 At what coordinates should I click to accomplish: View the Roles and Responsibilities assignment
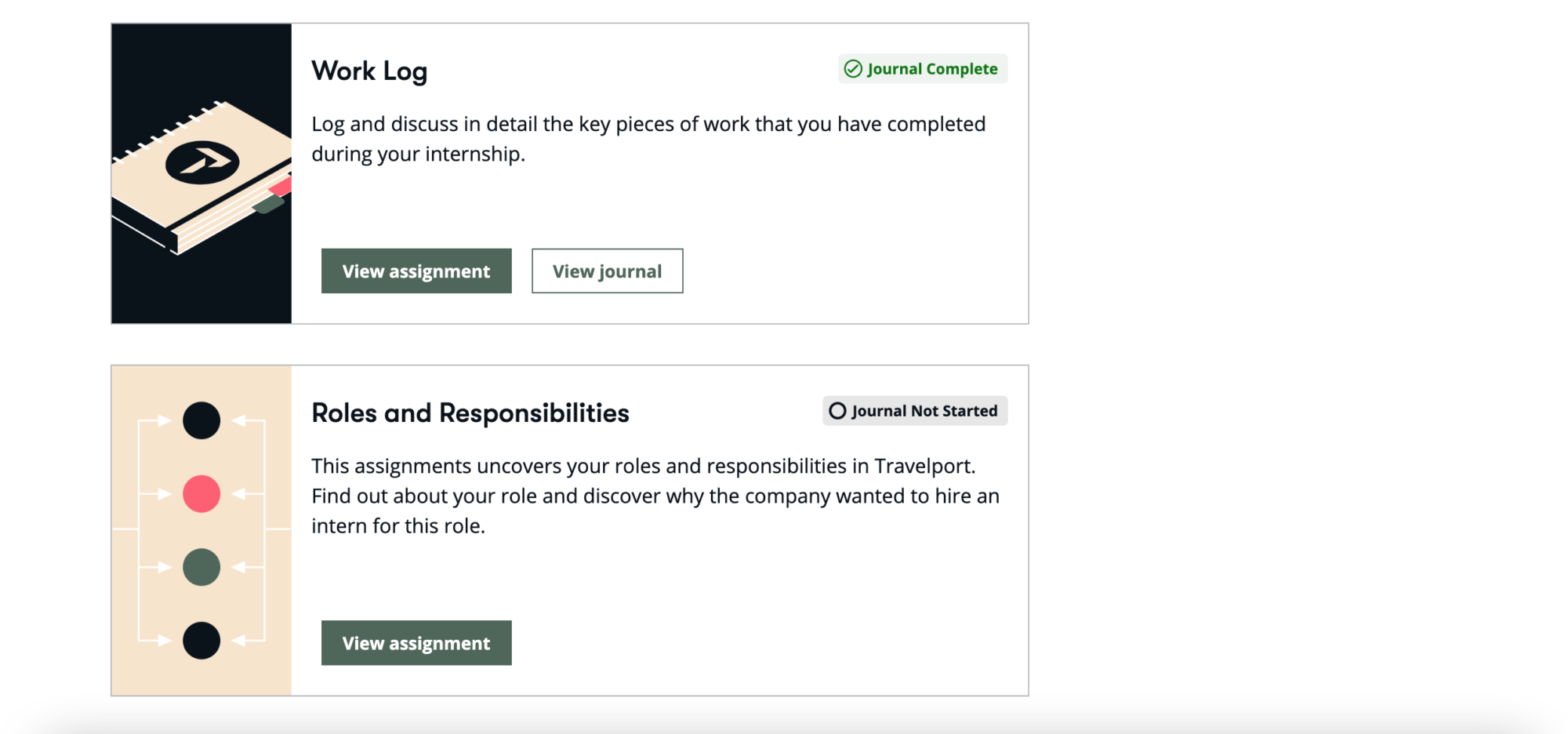point(416,643)
